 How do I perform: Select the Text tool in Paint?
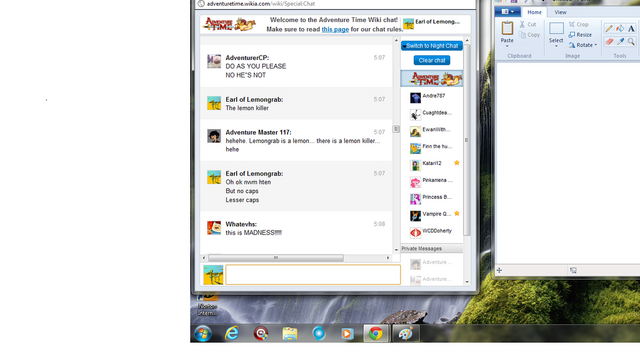click(x=631, y=28)
